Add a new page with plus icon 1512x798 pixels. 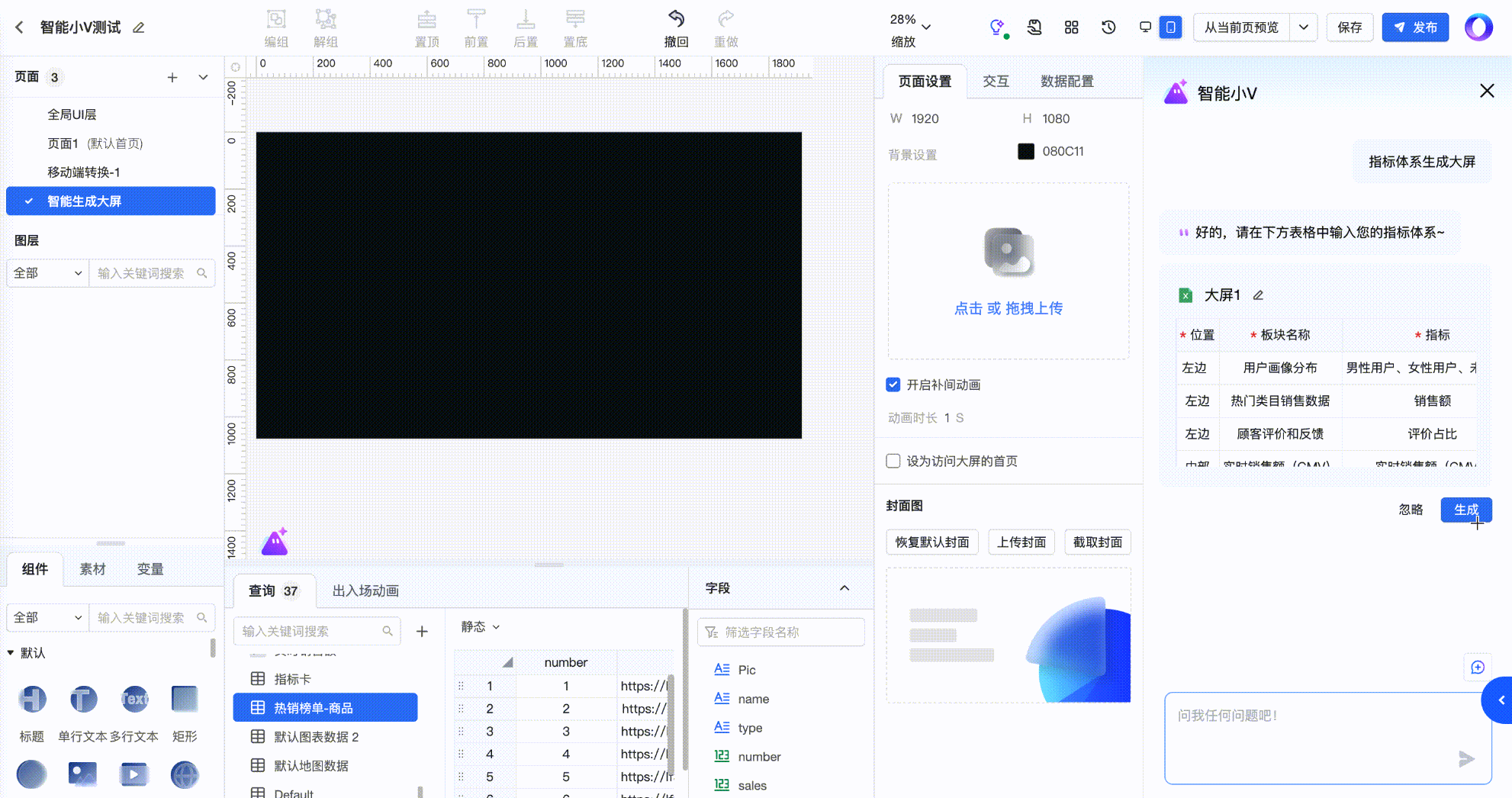[172, 77]
